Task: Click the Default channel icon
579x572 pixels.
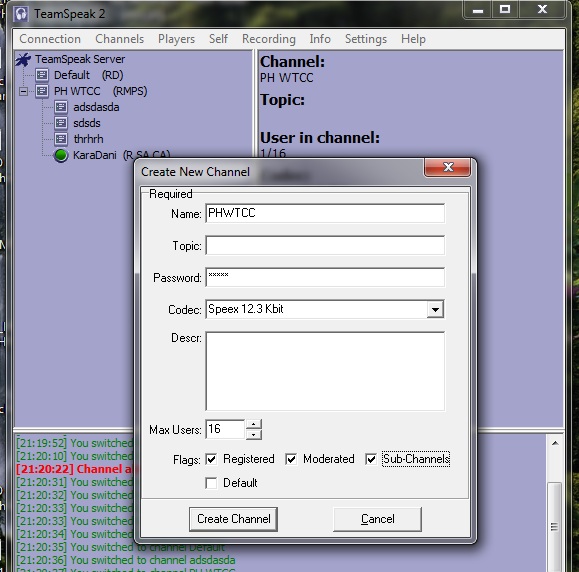Action: click(x=42, y=75)
